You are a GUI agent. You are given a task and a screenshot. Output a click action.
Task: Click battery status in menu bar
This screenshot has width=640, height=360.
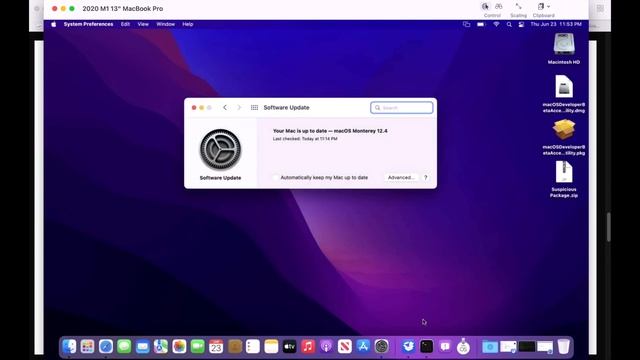point(481,24)
